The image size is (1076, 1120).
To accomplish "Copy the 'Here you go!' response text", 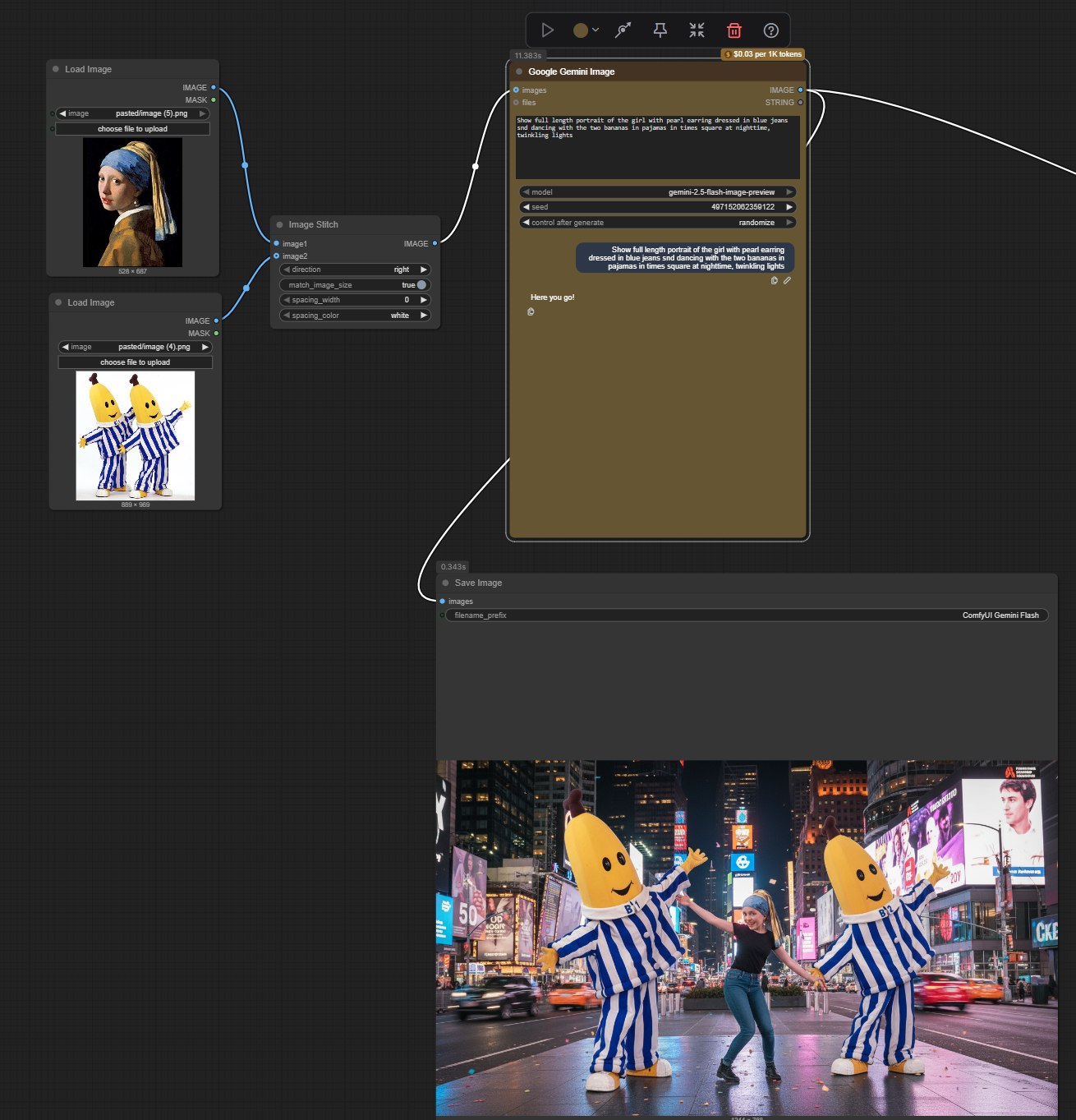I will point(531,312).
